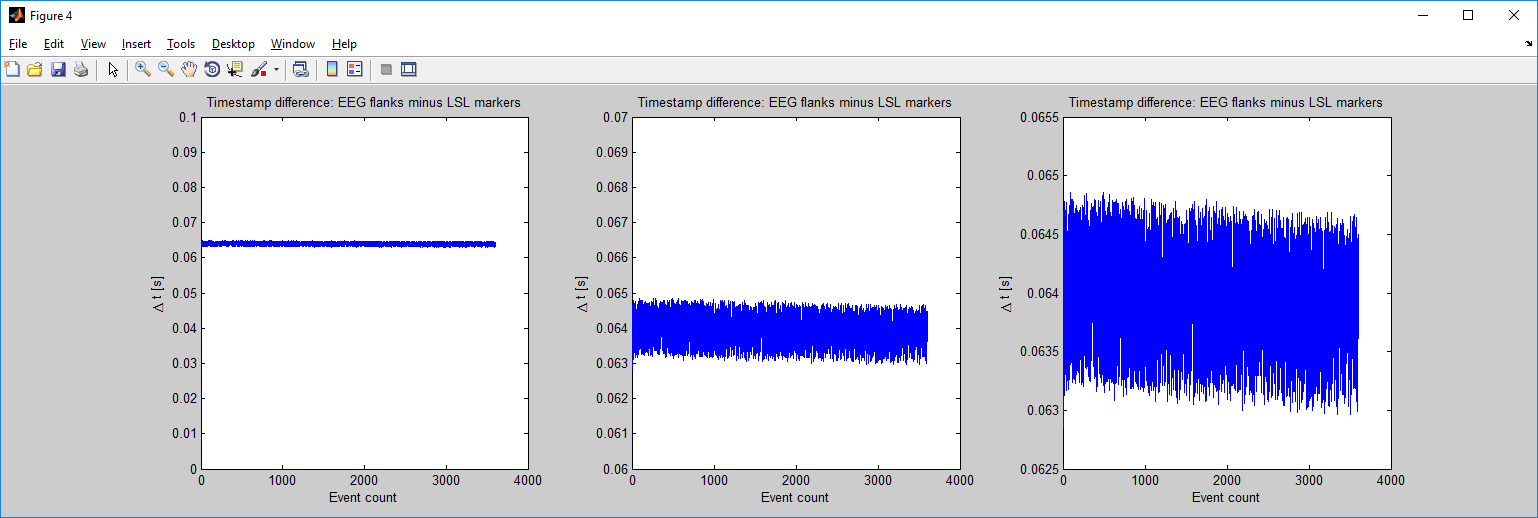Click the dock figure arrow at top right
Viewport: 1538px width, 518px height.
tap(1528, 44)
